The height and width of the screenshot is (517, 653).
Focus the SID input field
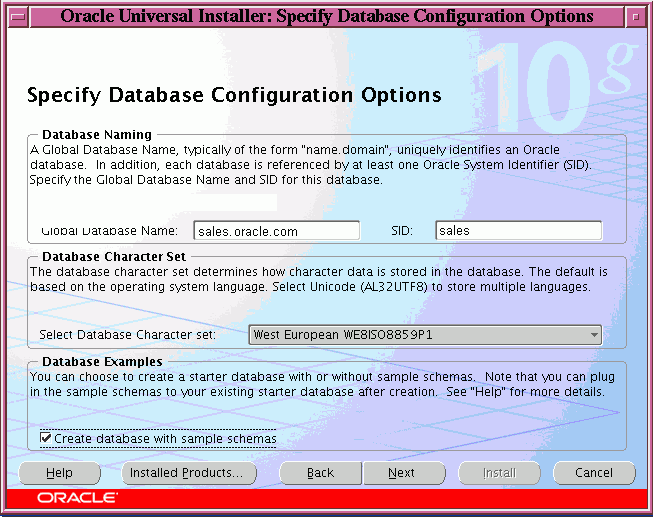(x=518, y=231)
